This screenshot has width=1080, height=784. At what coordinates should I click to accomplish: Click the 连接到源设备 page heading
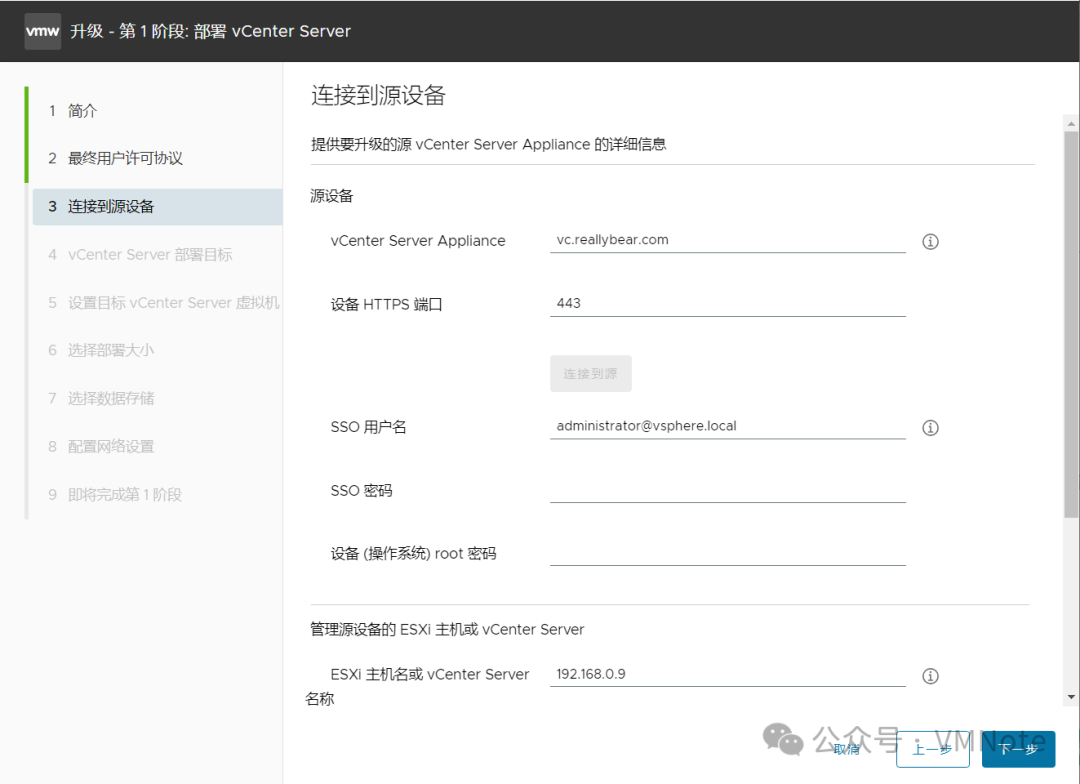click(378, 95)
